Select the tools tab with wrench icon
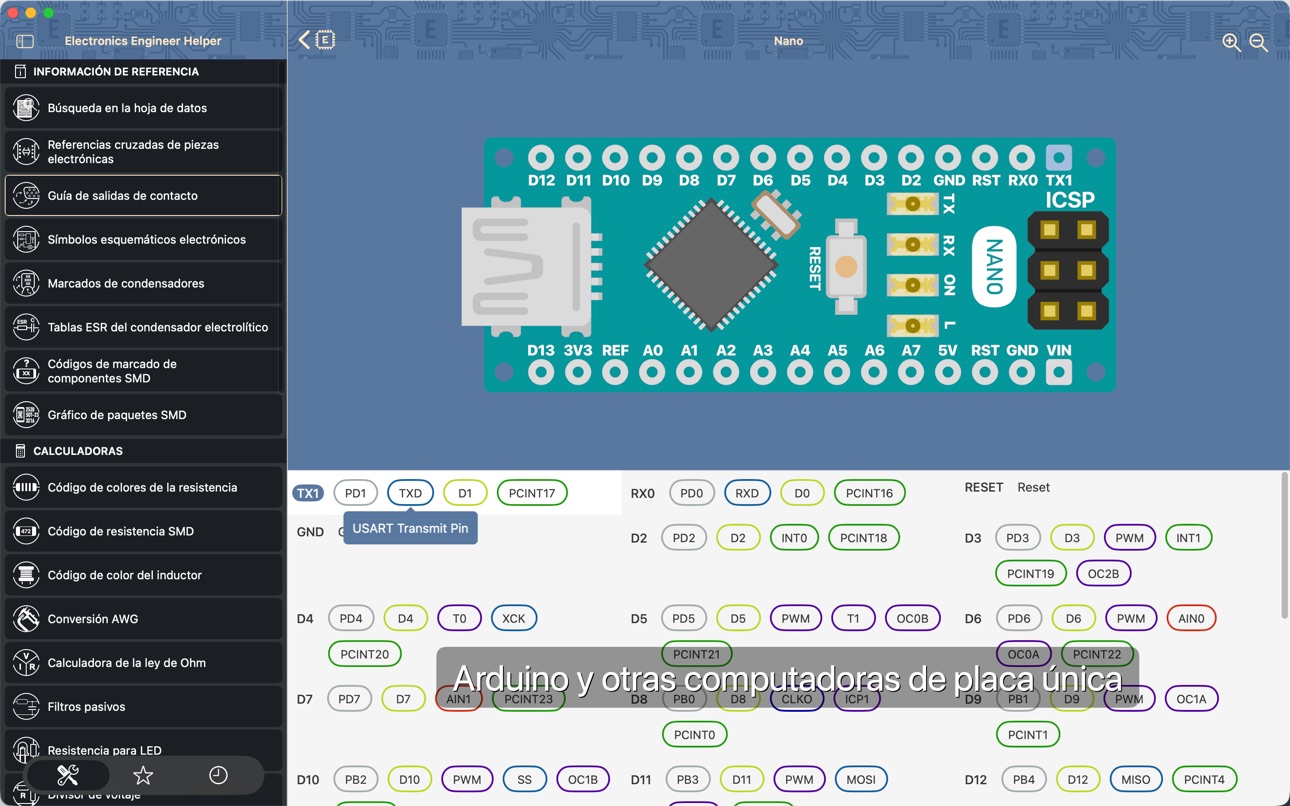Viewport: 1290px width, 806px height. point(68,775)
